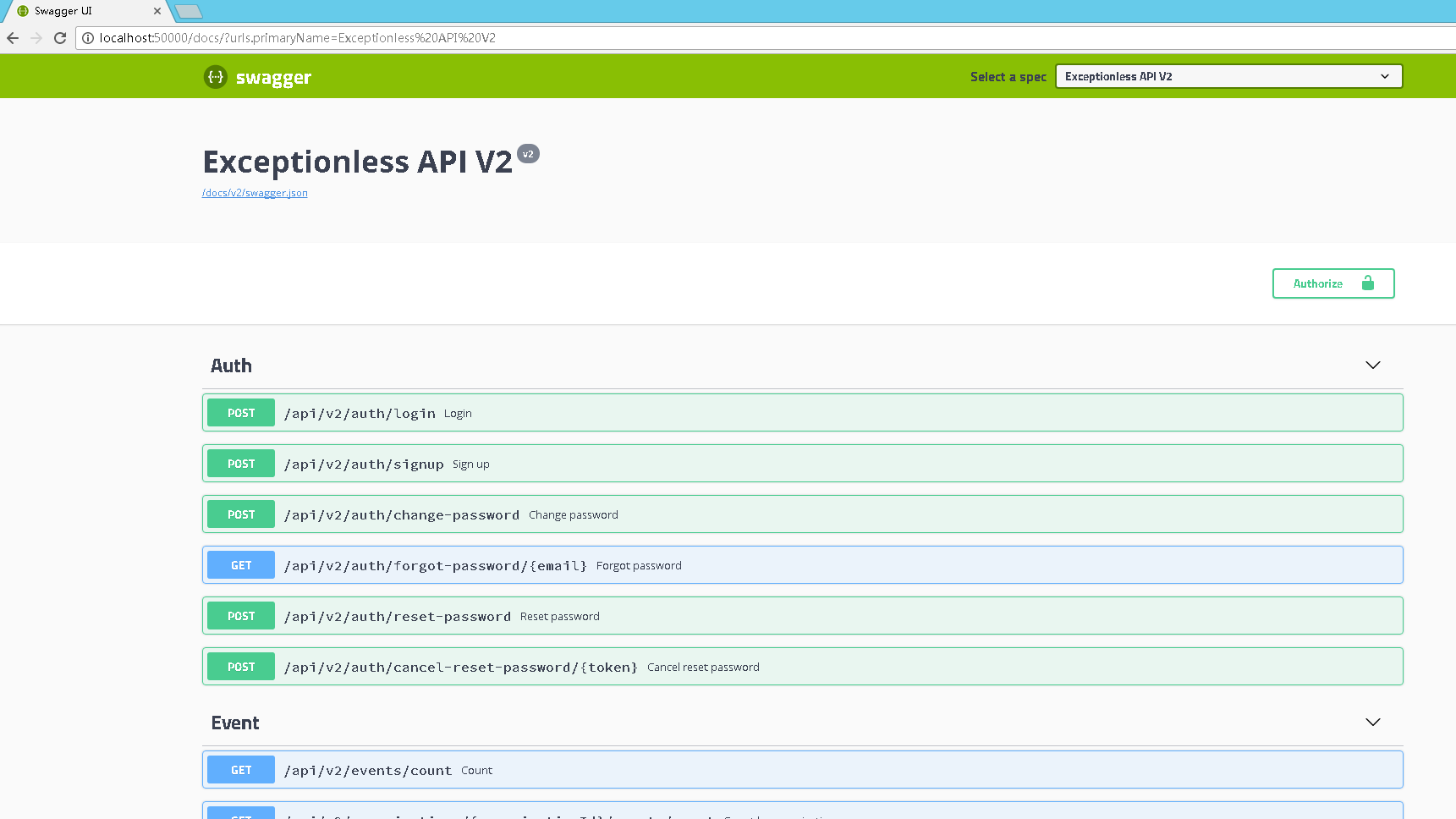Click the POST badge for /auth/reset-password
The width and height of the screenshot is (1456, 819).
(241, 616)
